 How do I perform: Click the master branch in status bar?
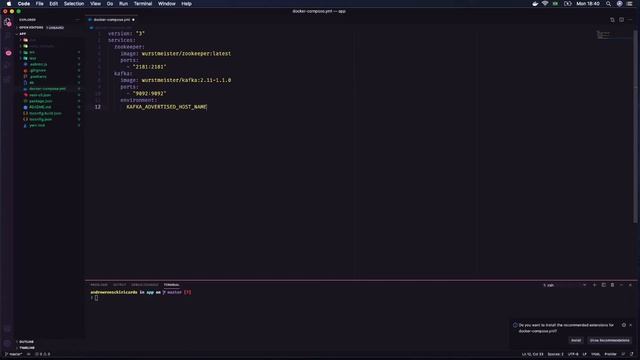pyautogui.click(x=13, y=354)
